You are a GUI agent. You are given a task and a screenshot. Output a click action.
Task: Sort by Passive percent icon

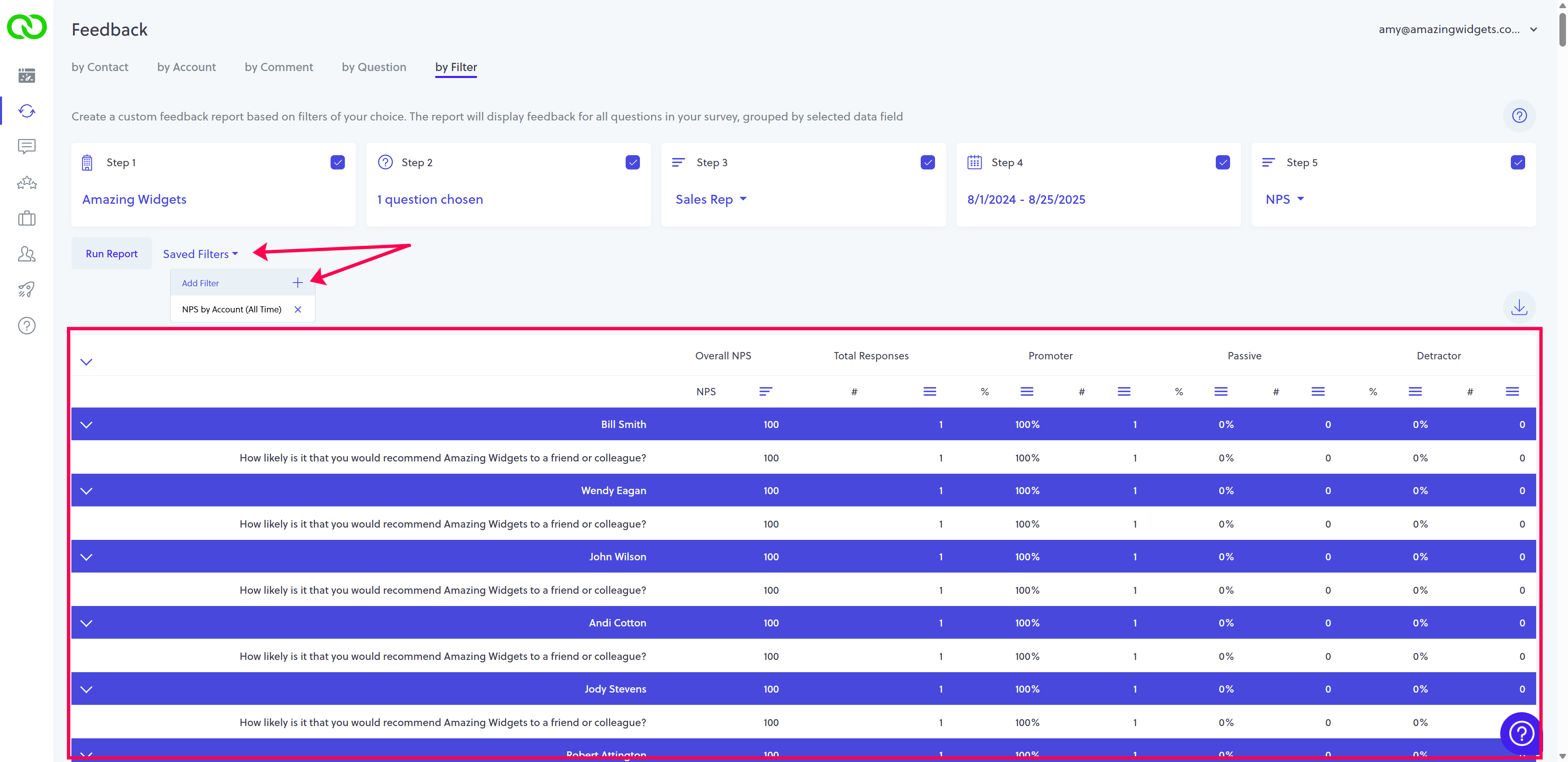(1221, 392)
